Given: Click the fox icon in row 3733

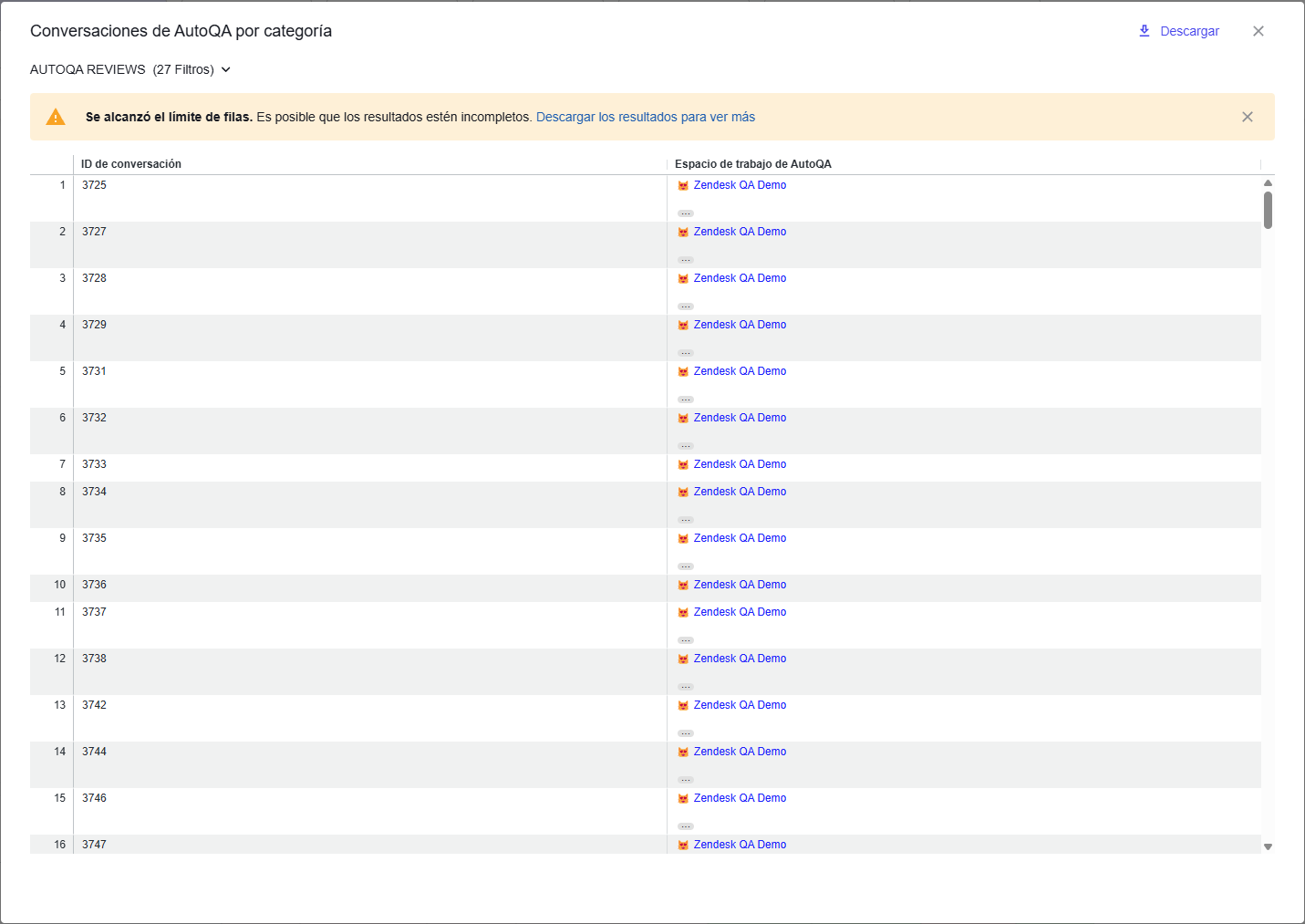Looking at the screenshot, I should (x=683, y=465).
